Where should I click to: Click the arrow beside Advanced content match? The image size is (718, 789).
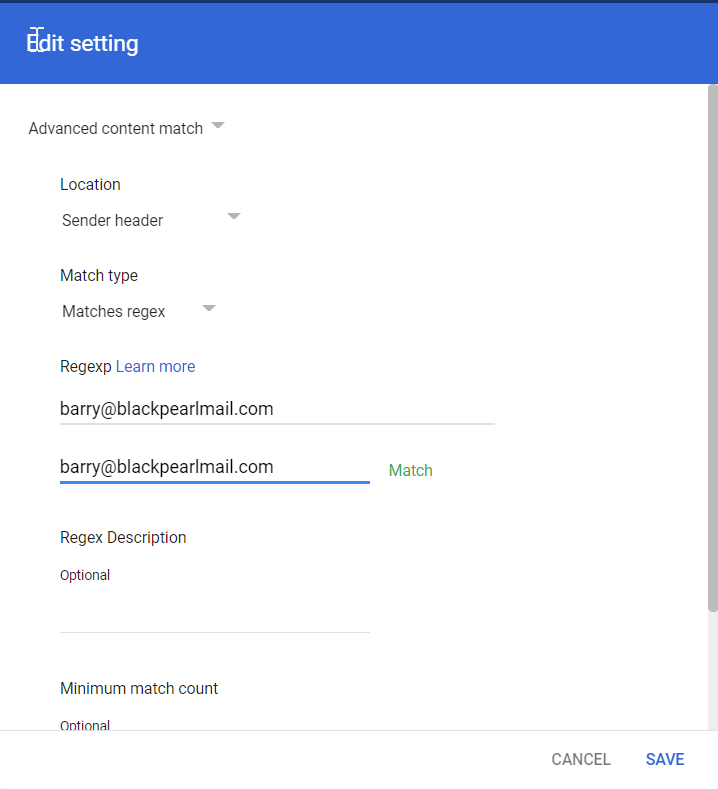218,126
